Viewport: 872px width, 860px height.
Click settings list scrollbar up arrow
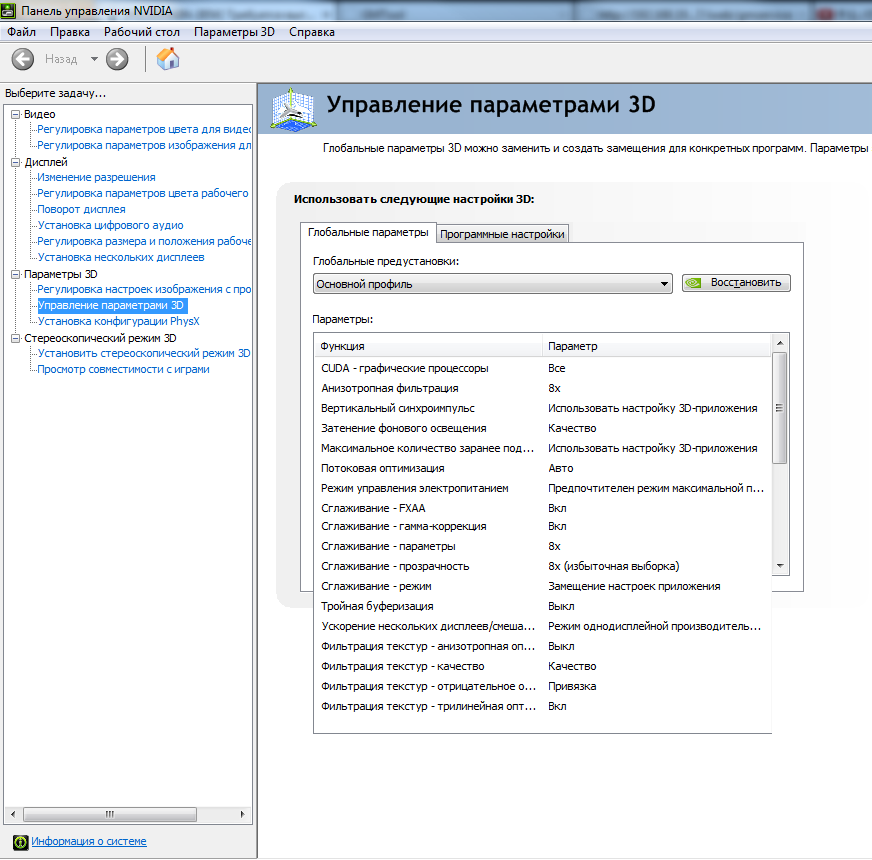tap(780, 343)
